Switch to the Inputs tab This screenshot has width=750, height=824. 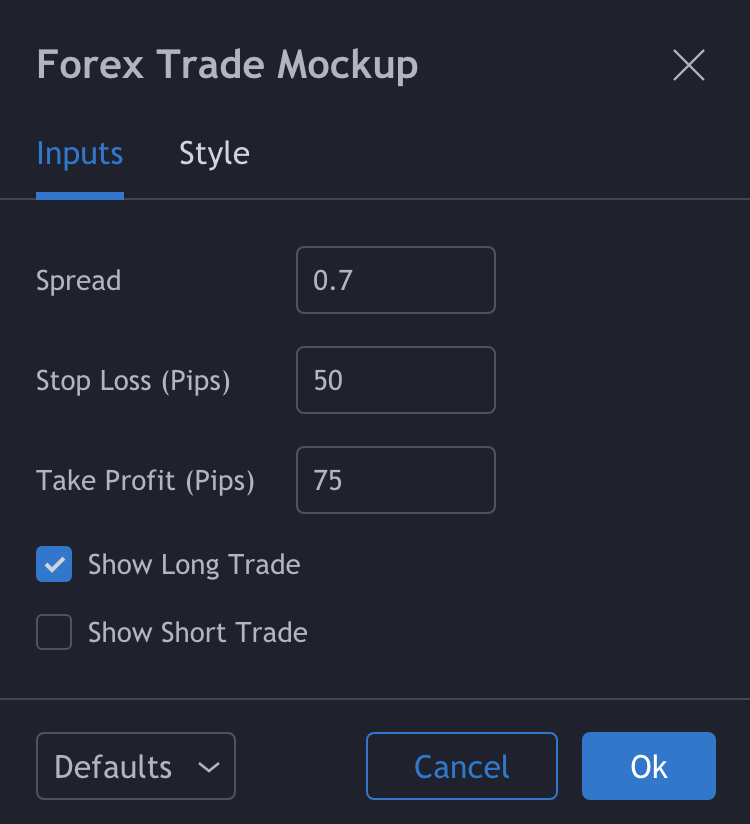80,154
